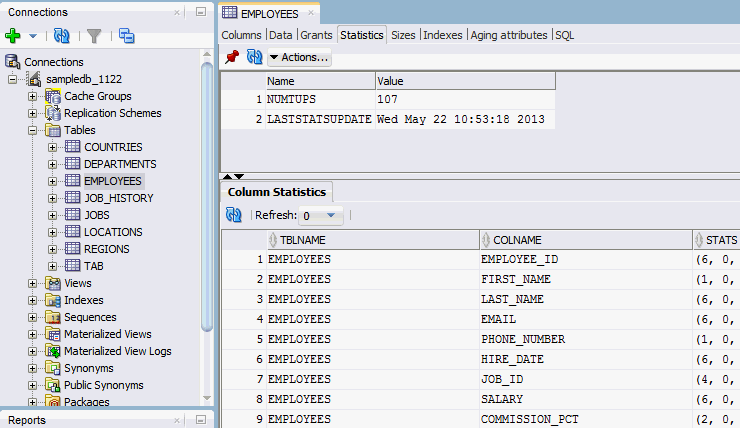Image resolution: width=740 pixels, height=428 pixels.
Task: Click the green plus New Connection icon
Action: pyautogui.click(x=13, y=36)
